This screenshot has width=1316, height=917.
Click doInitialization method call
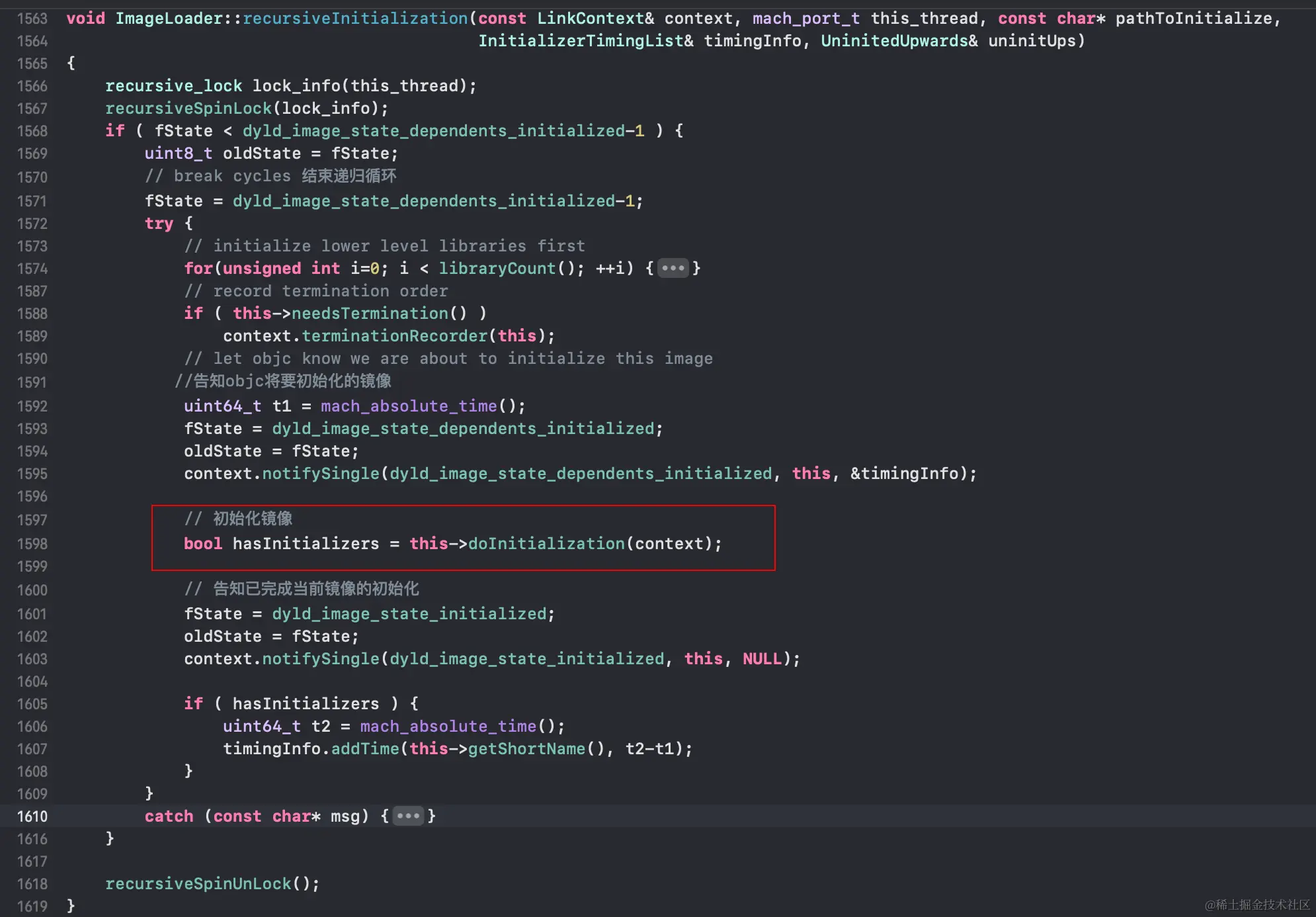546,544
